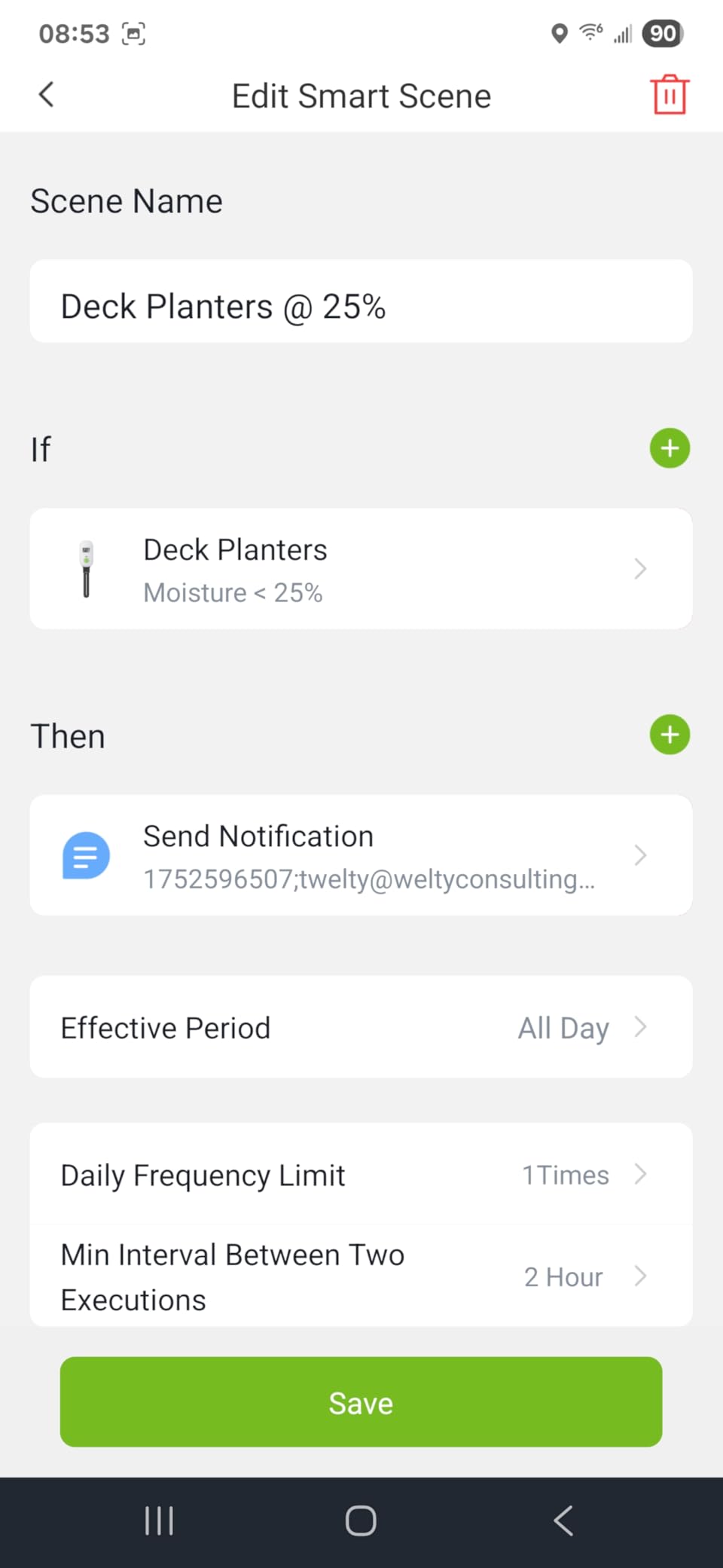Tap the red trash delete icon
The width and height of the screenshot is (723, 1568).
tap(670, 95)
